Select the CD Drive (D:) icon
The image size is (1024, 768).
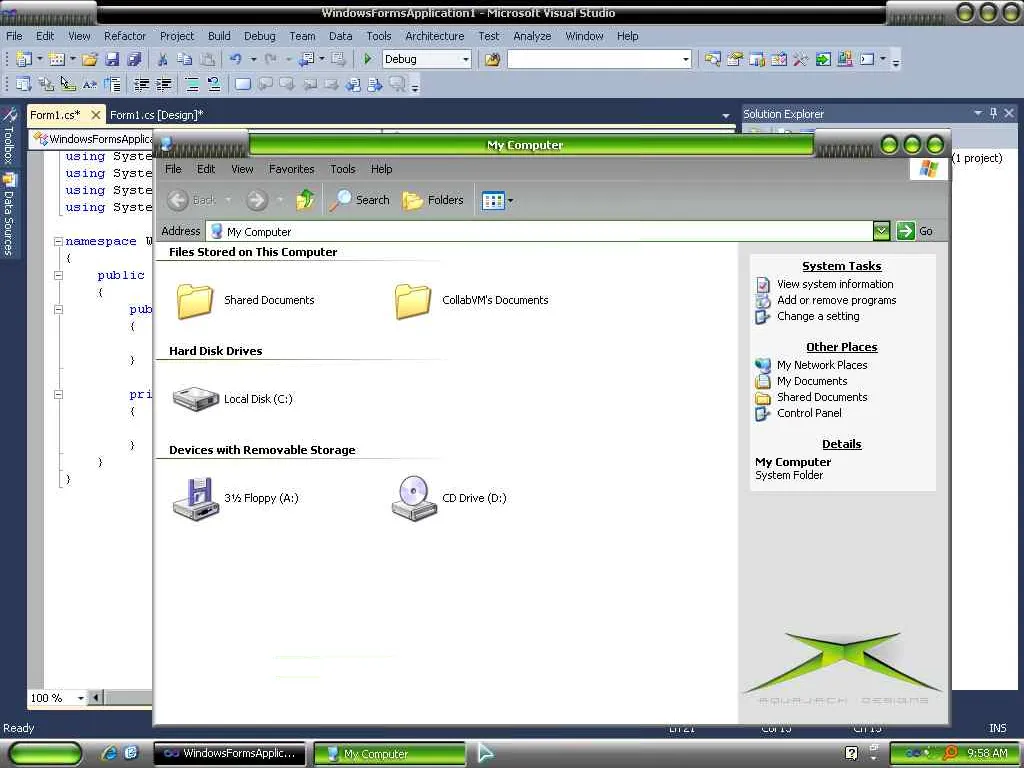click(413, 498)
